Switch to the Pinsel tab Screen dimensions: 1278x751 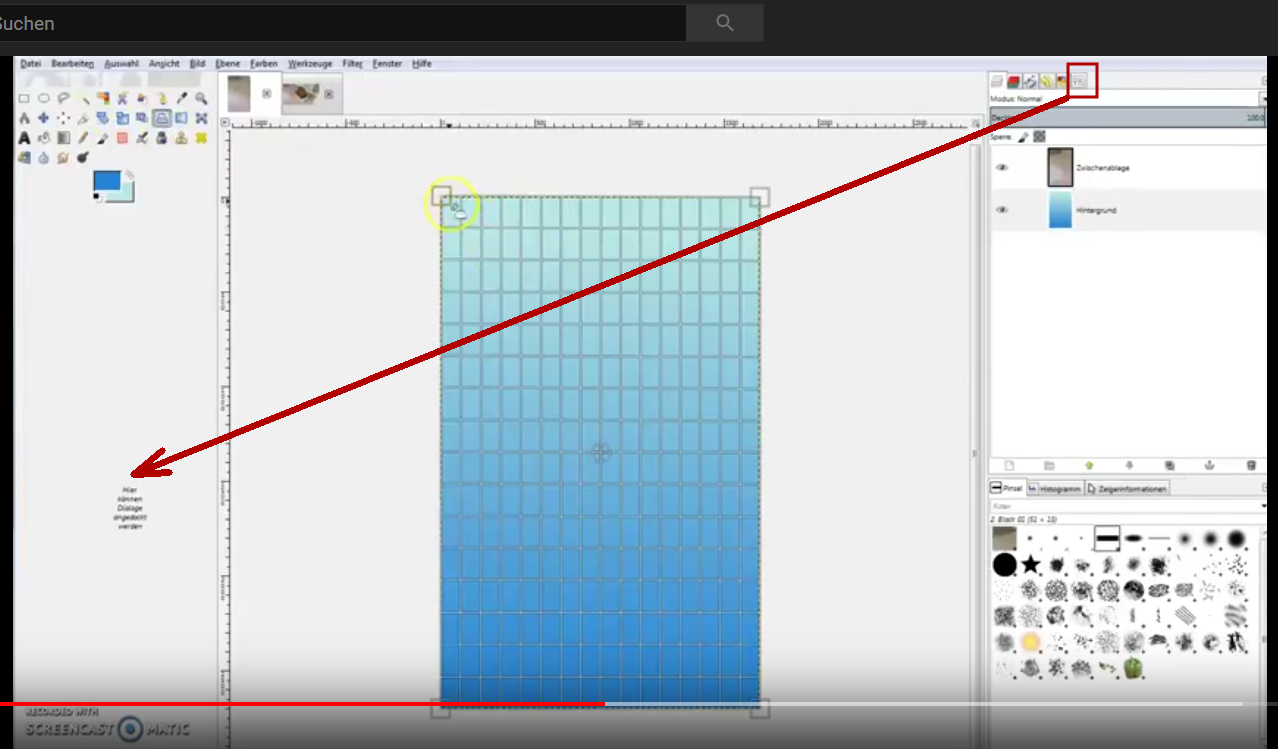click(1006, 488)
